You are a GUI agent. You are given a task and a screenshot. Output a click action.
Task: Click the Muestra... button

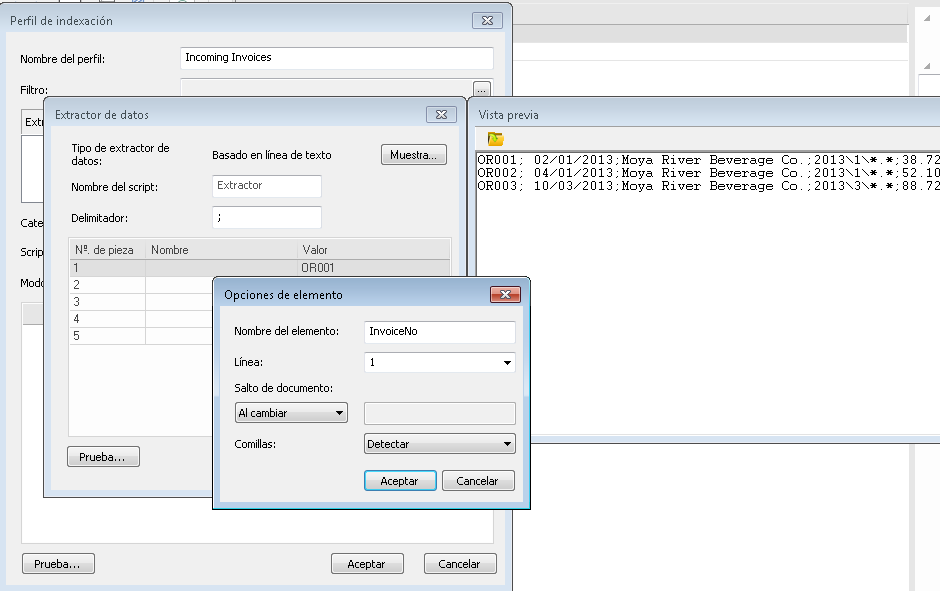[x=413, y=155]
